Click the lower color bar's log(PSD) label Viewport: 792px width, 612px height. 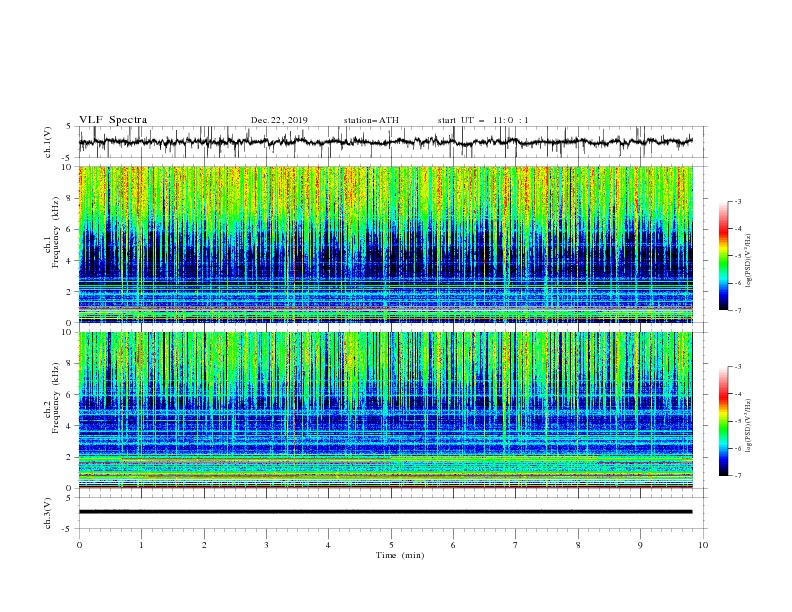(749, 426)
